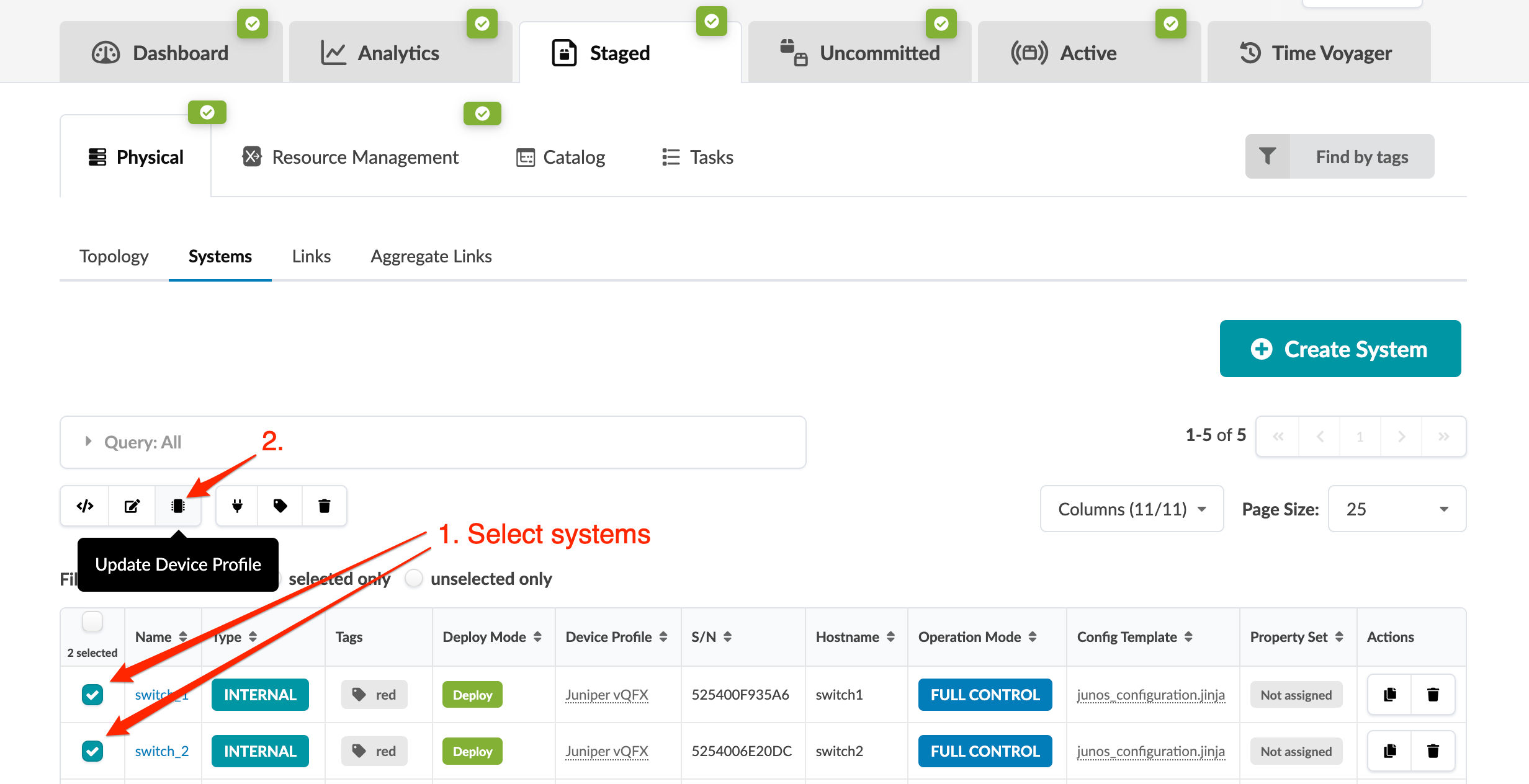This screenshot has width=1529, height=784.
Task: Click the code brackets toolbar icon
Action: point(85,506)
